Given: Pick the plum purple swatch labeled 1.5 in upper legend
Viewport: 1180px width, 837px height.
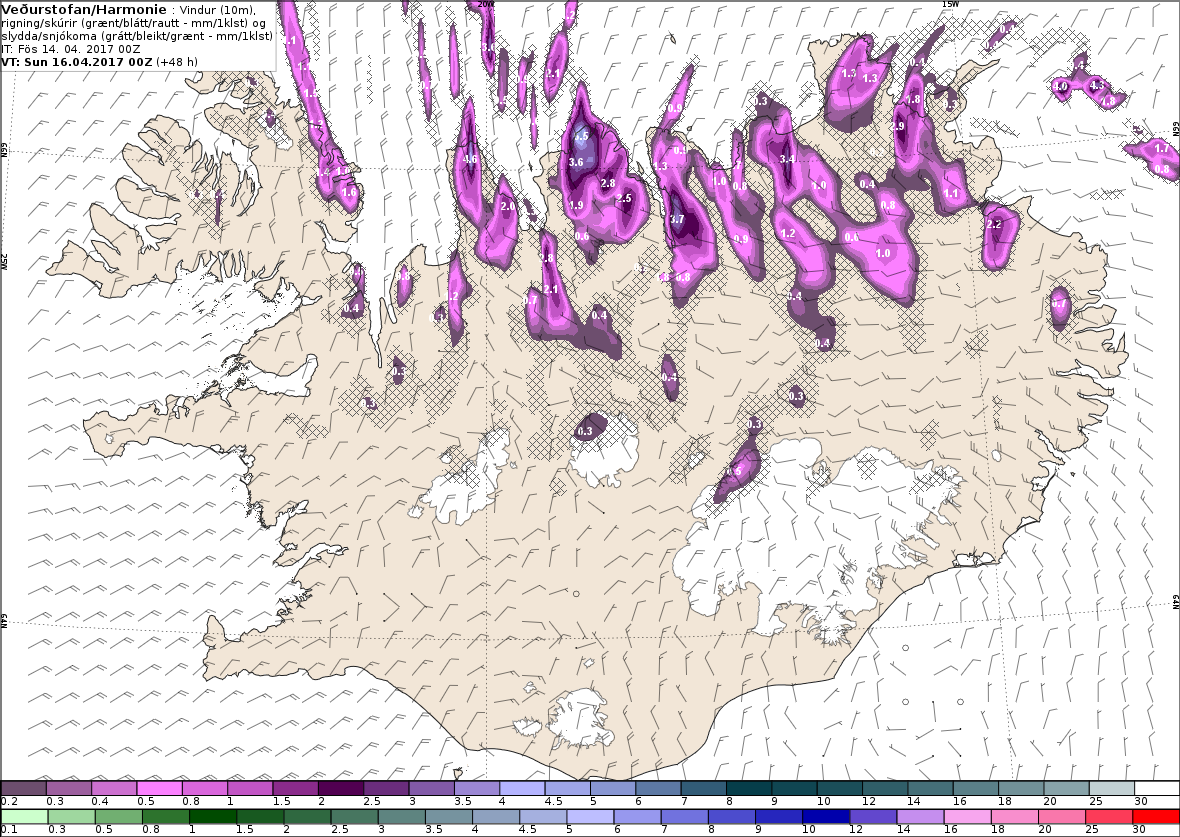Looking at the screenshot, I should [x=296, y=789].
